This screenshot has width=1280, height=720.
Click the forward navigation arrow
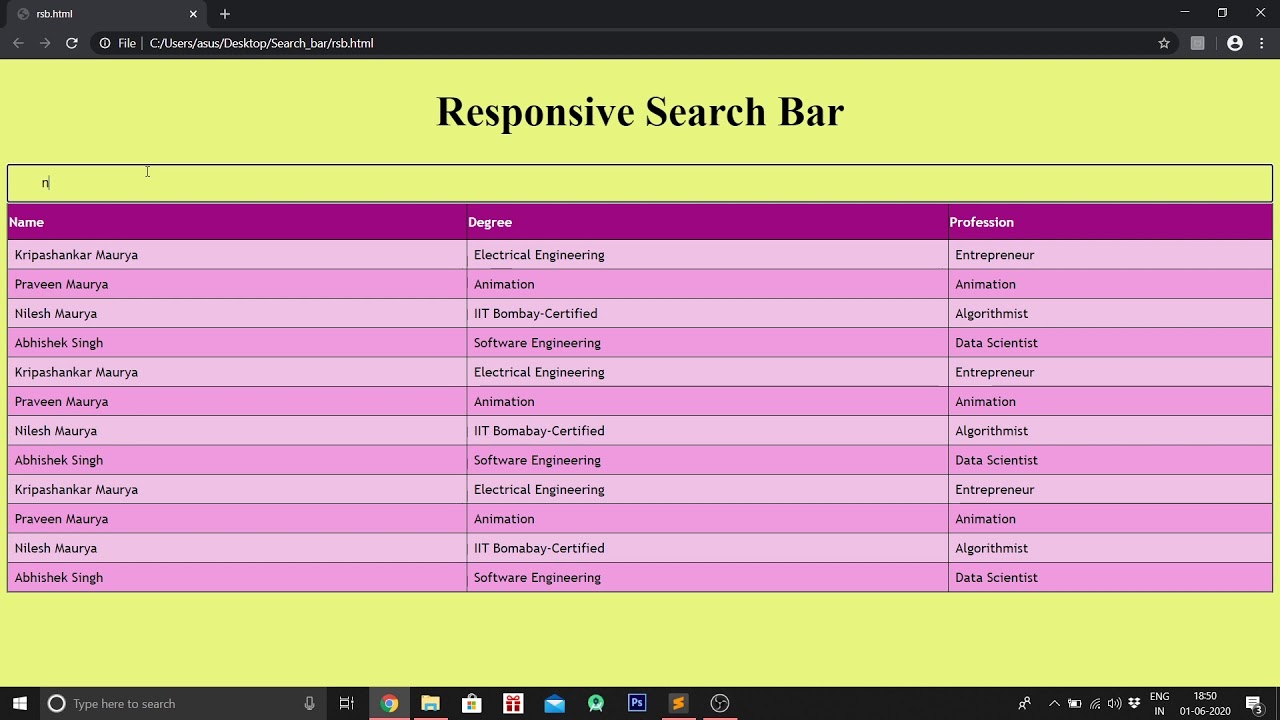45,43
